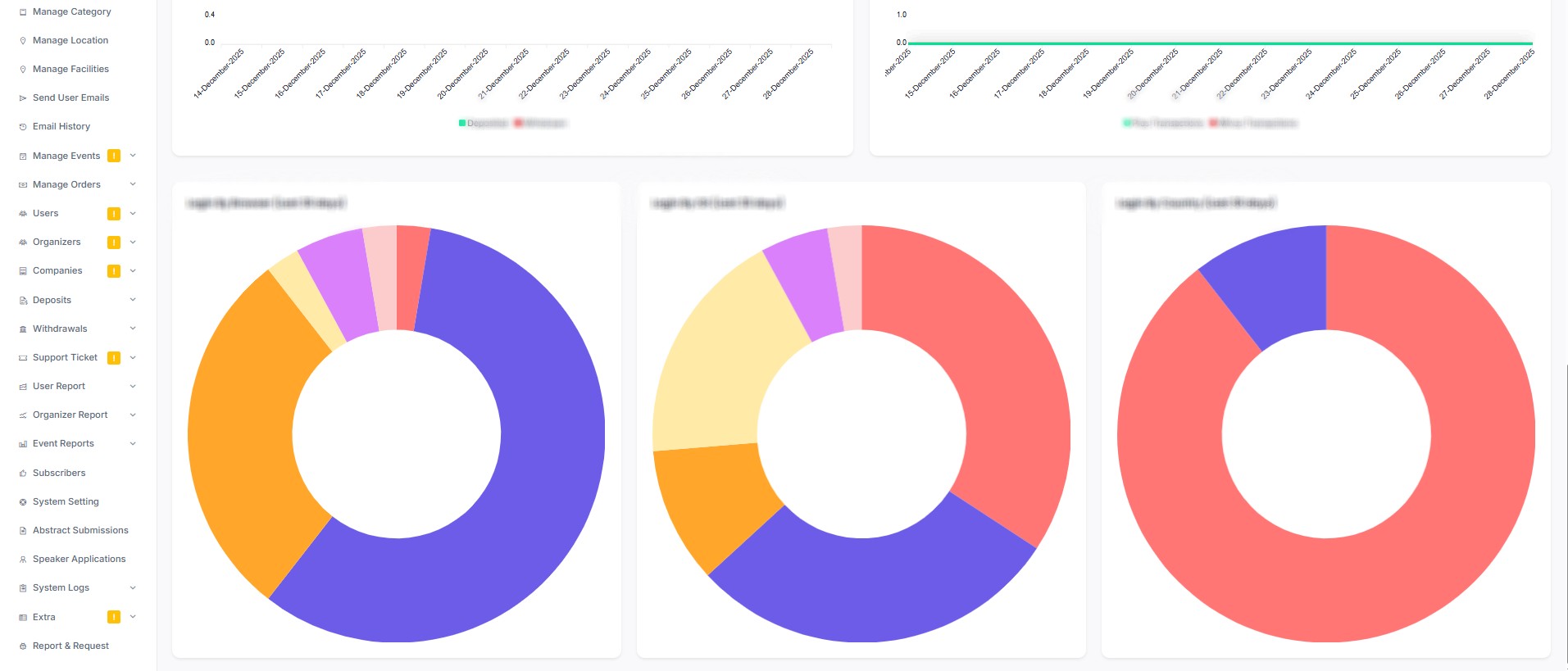Toggle the green legend item under right line chart
This screenshot has width=1568, height=671.
[x=1163, y=123]
